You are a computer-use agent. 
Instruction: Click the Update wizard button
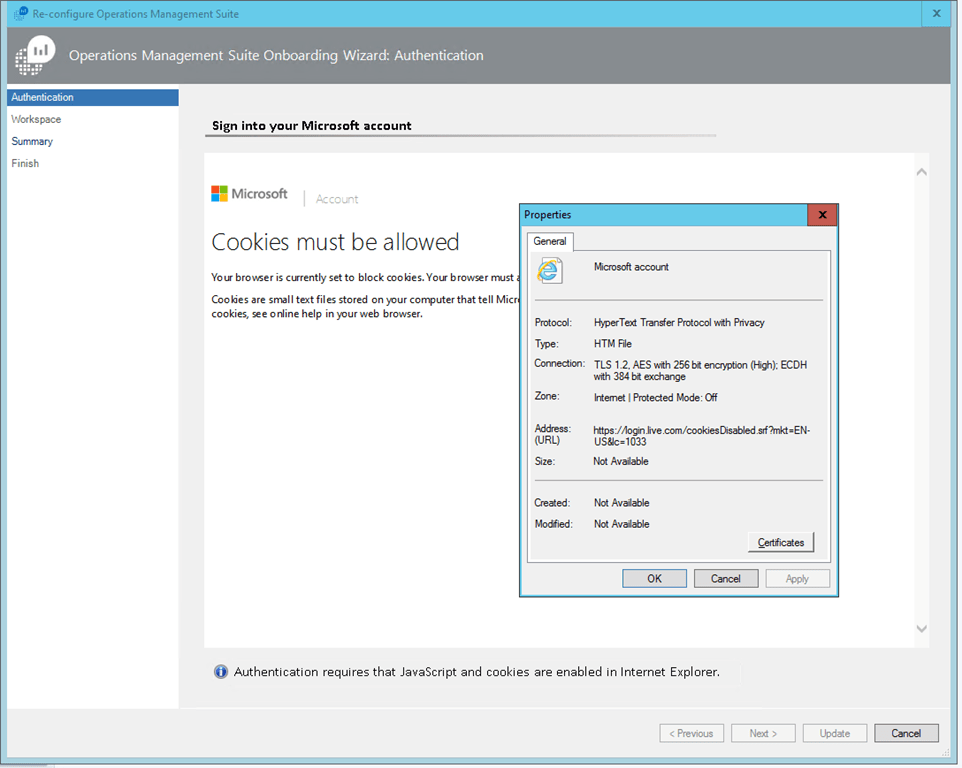click(x=835, y=733)
